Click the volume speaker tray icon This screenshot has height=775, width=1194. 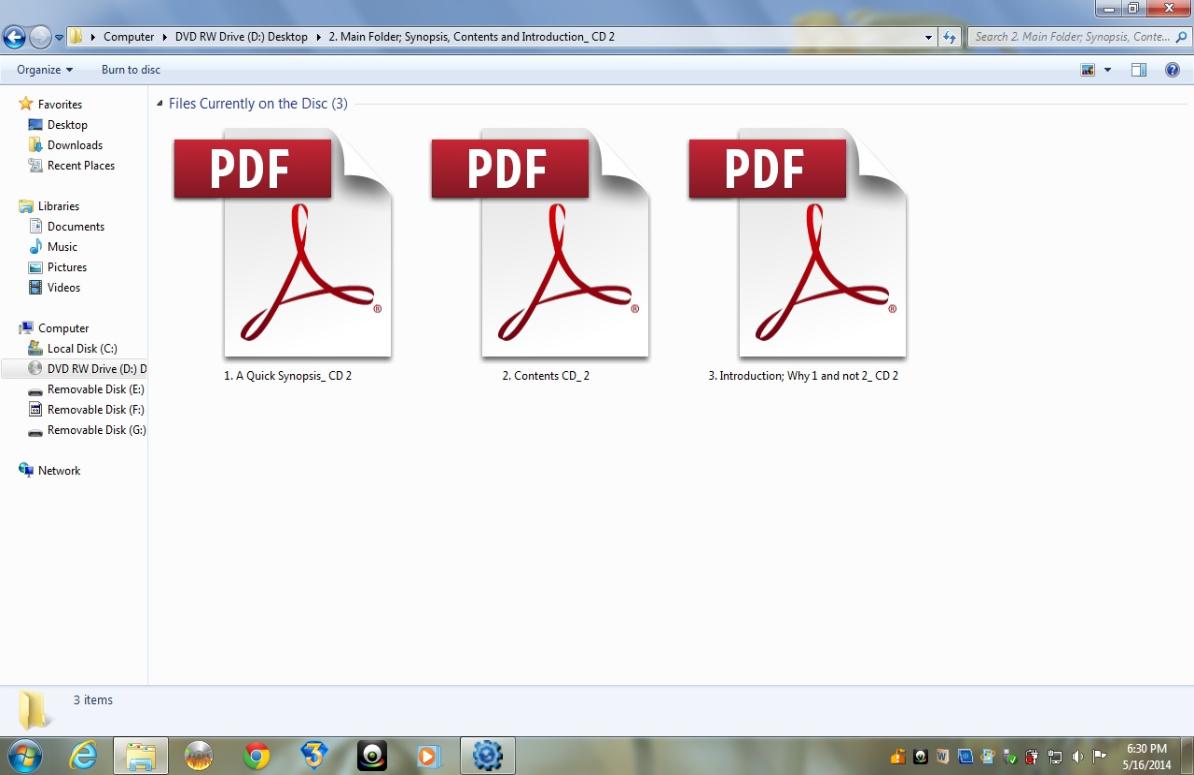click(x=1077, y=757)
